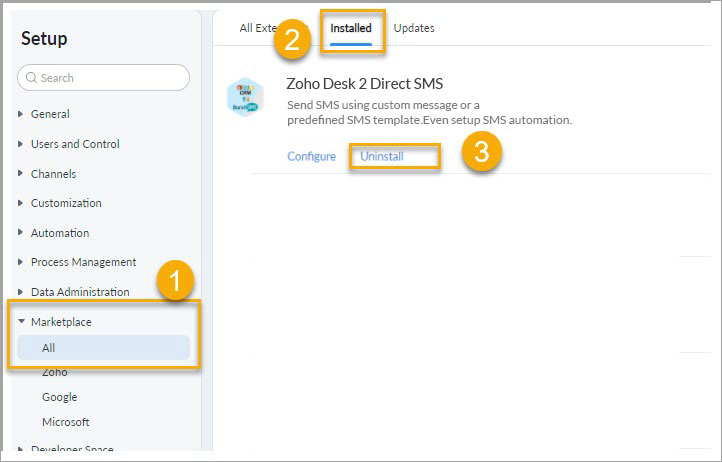Viewport: 722px width, 462px height.
Task: Expand the Channels section arrow
Action: click(20, 174)
